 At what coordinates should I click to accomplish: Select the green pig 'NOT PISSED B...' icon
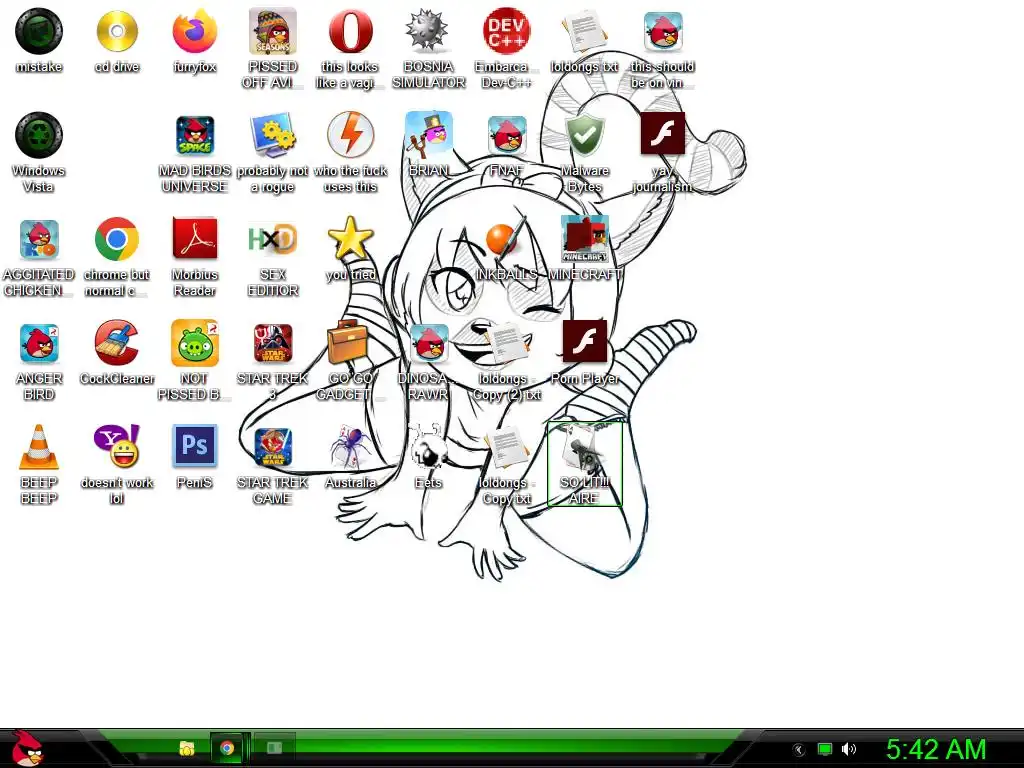(195, 343)
